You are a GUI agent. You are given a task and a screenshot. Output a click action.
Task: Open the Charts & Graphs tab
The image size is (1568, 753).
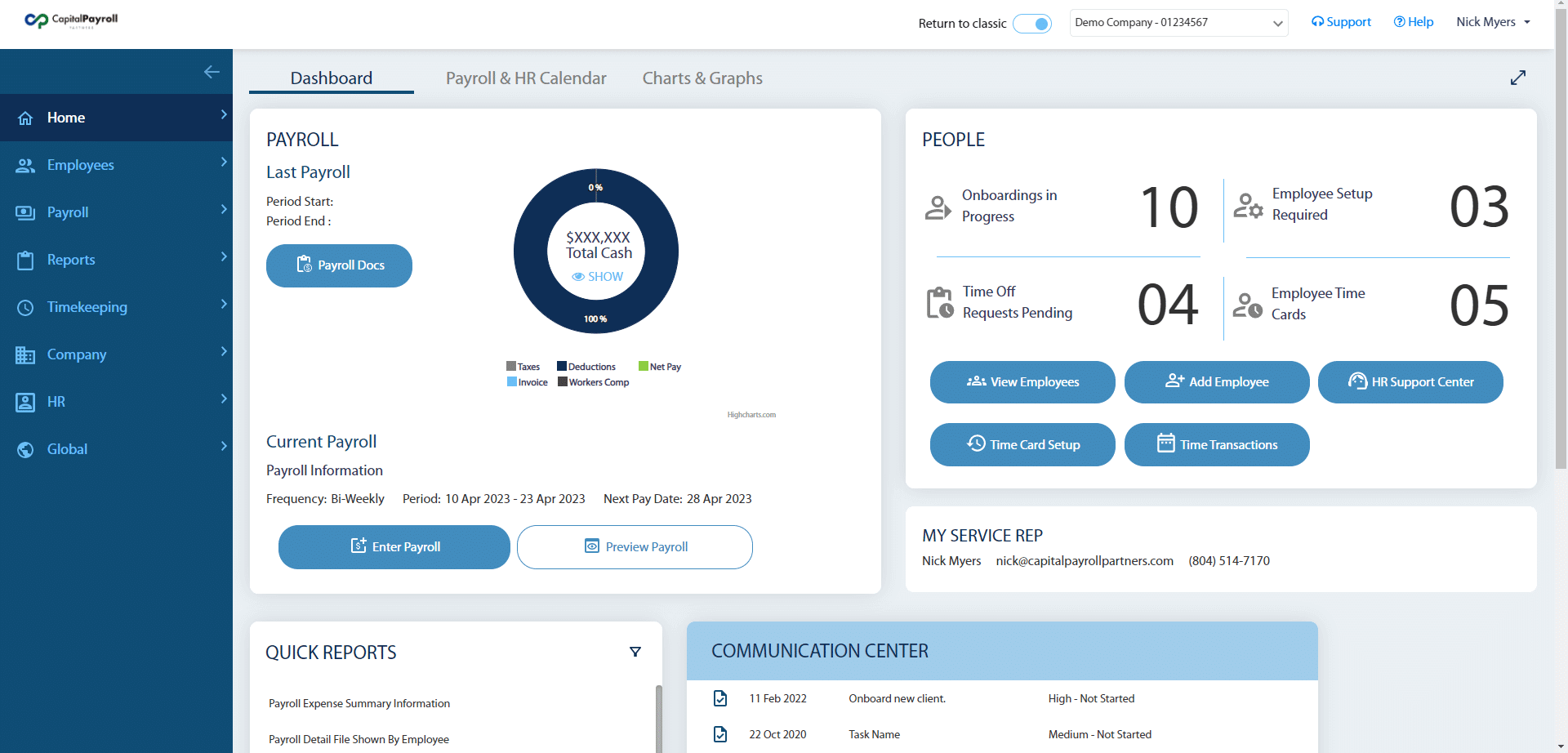click(x=702, y=78)
